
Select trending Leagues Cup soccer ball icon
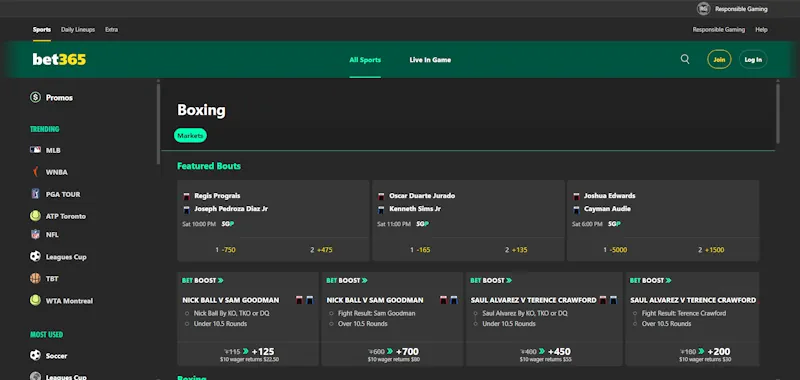[x=35, y=257]
